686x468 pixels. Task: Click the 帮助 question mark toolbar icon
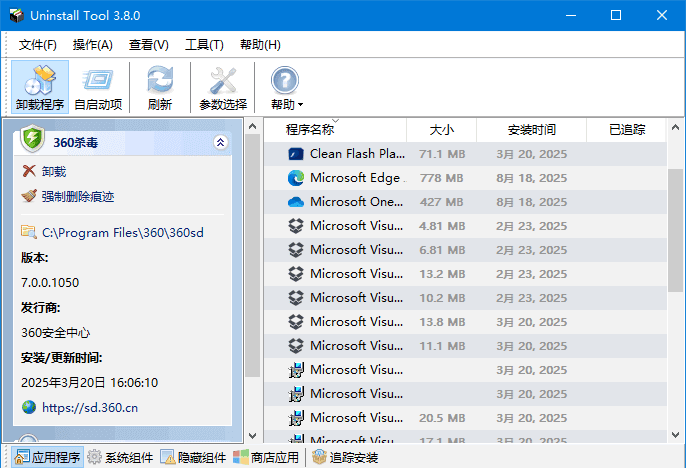[x=285, y=80]
